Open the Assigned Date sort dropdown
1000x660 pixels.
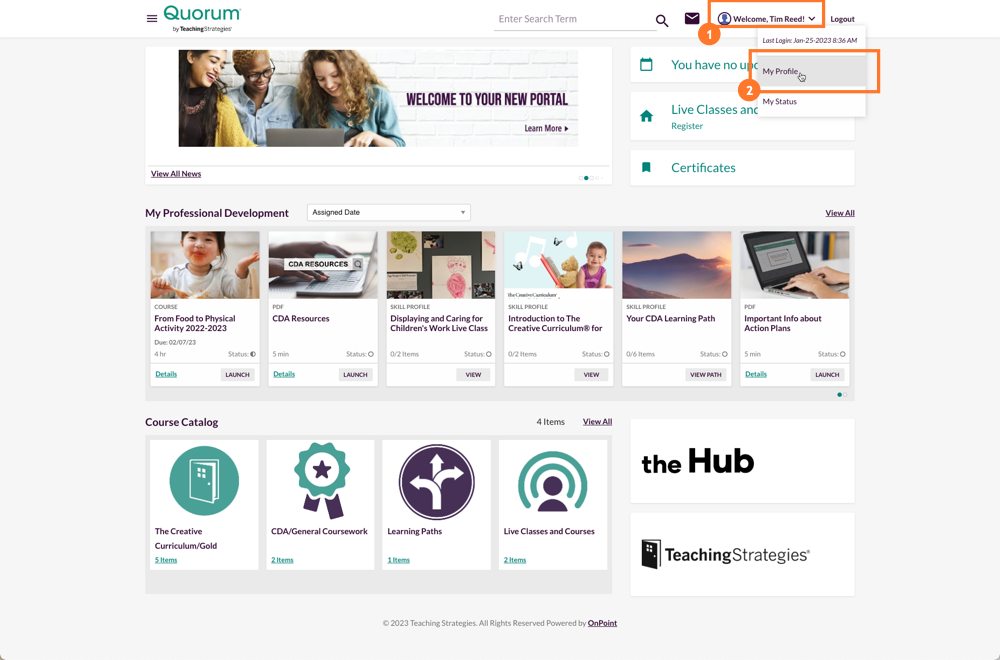tap(388, 213)
